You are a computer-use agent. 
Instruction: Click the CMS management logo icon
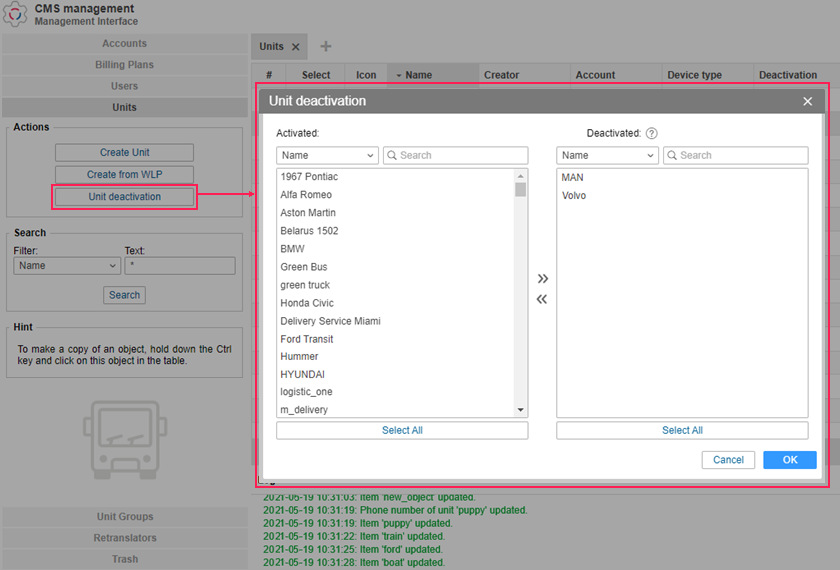point(16,15)
